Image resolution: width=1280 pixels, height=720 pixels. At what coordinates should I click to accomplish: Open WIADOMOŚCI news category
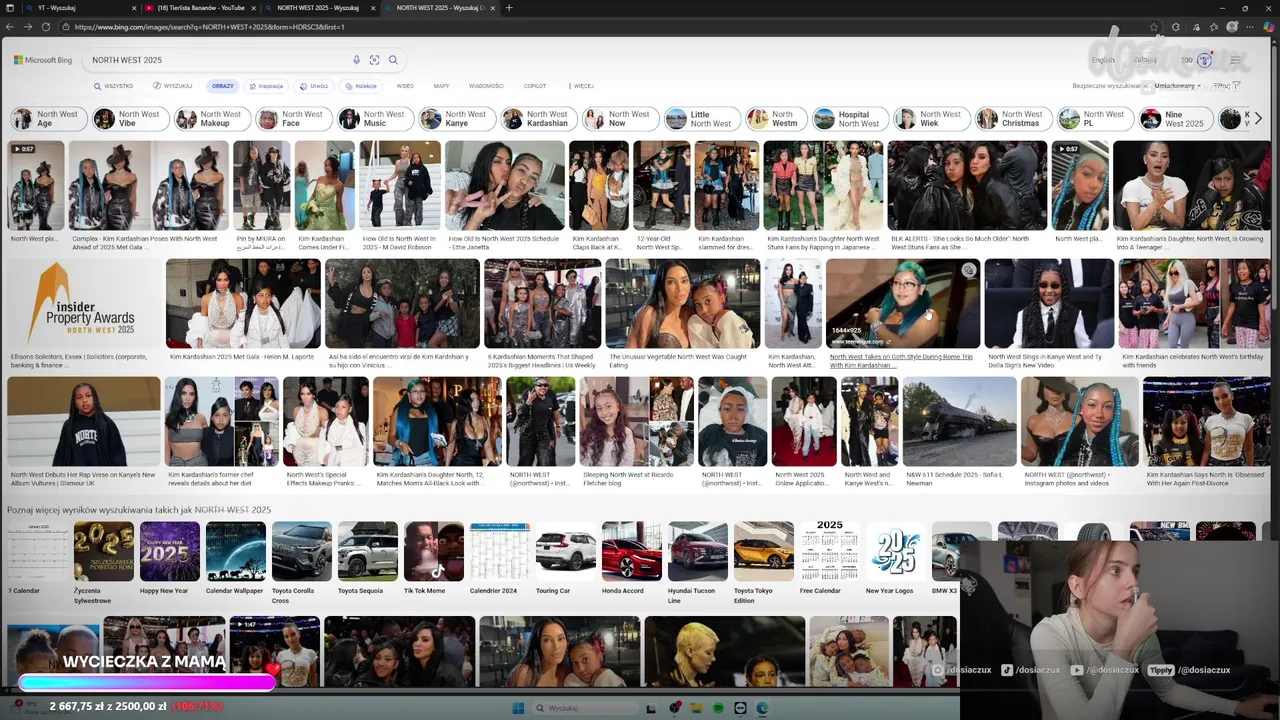(x=486, y=86)
